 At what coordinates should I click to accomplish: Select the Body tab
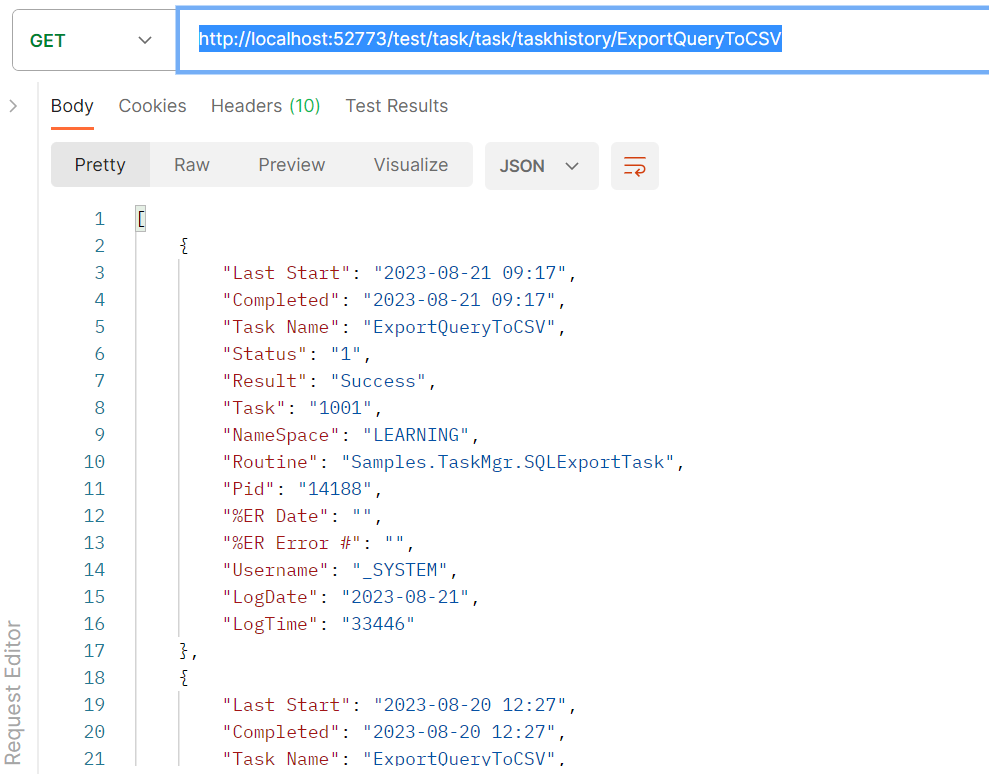click(72, 106)
